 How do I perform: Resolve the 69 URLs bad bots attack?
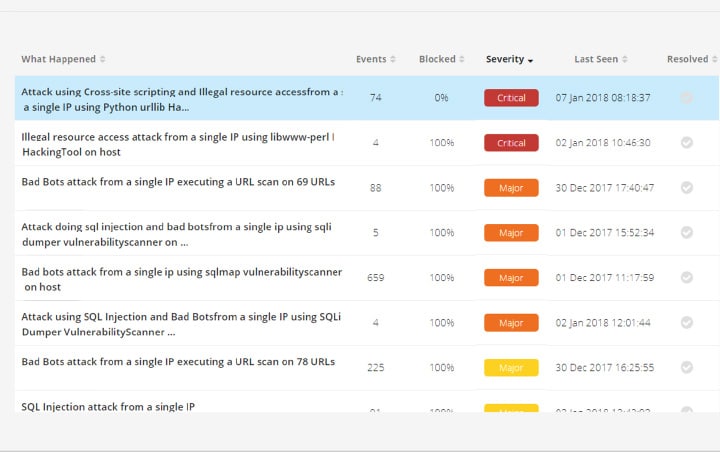point(686,188)
